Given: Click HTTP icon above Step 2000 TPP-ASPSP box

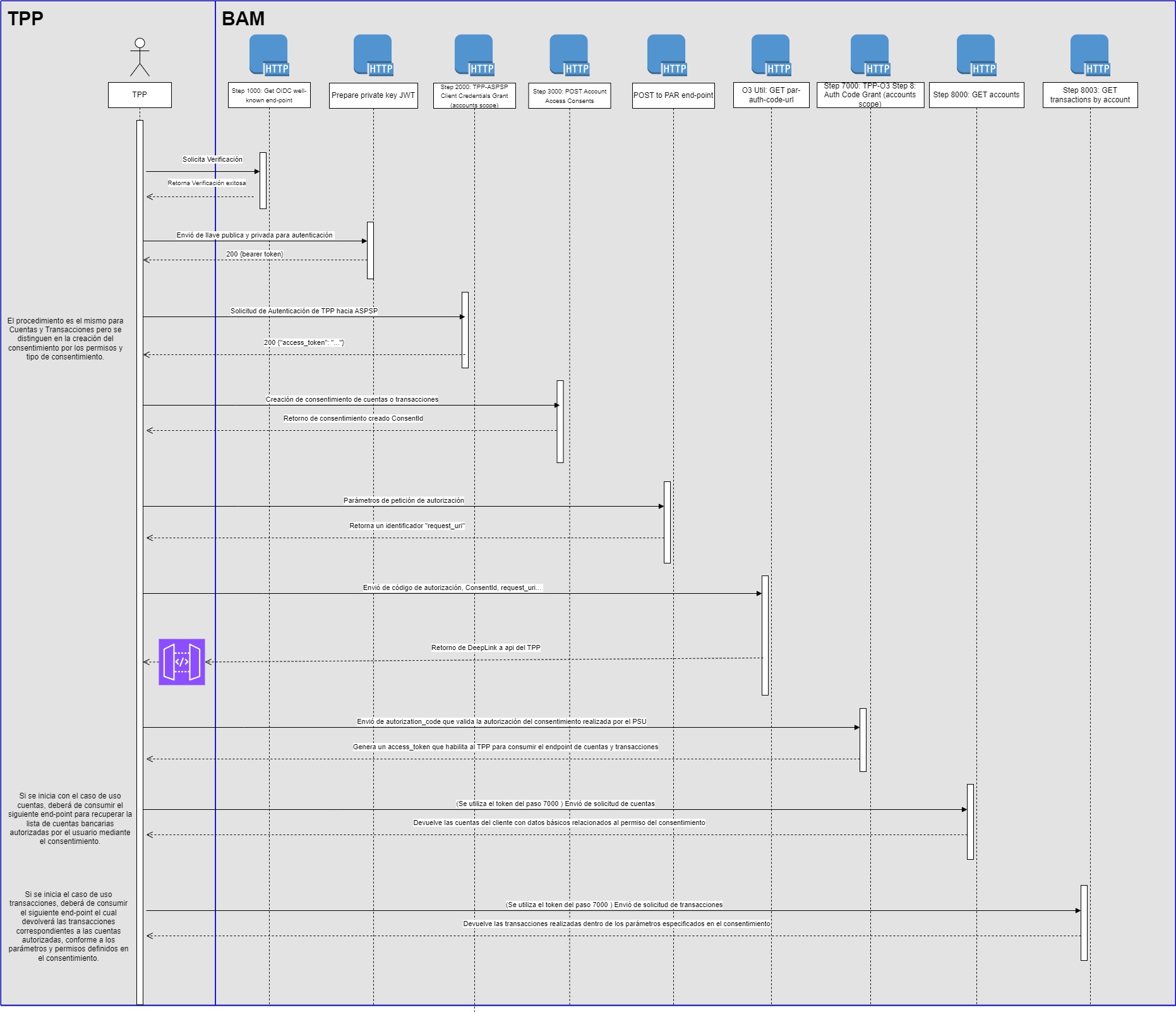Looking at the screenshot, I should [x=474, y=56].
